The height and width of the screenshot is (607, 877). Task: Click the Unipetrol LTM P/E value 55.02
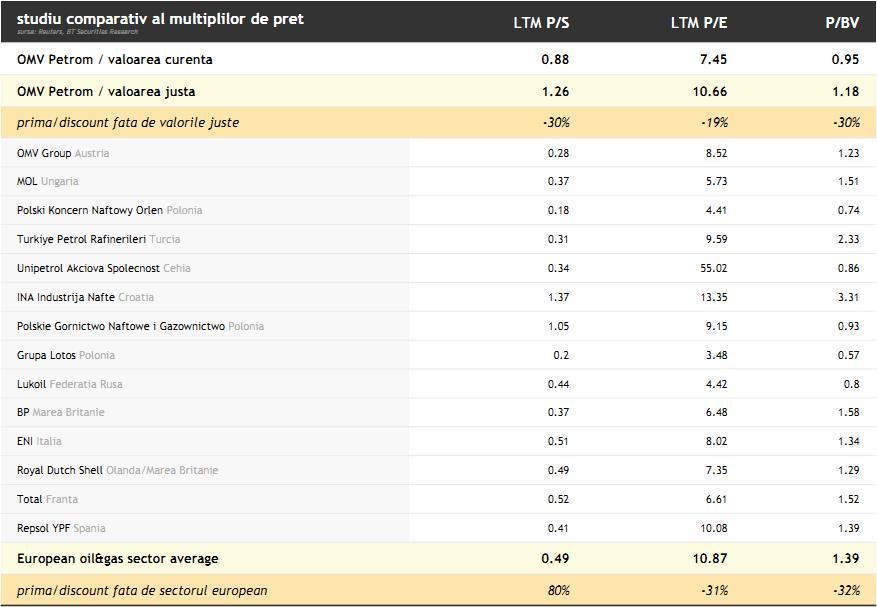coord(714,268)
